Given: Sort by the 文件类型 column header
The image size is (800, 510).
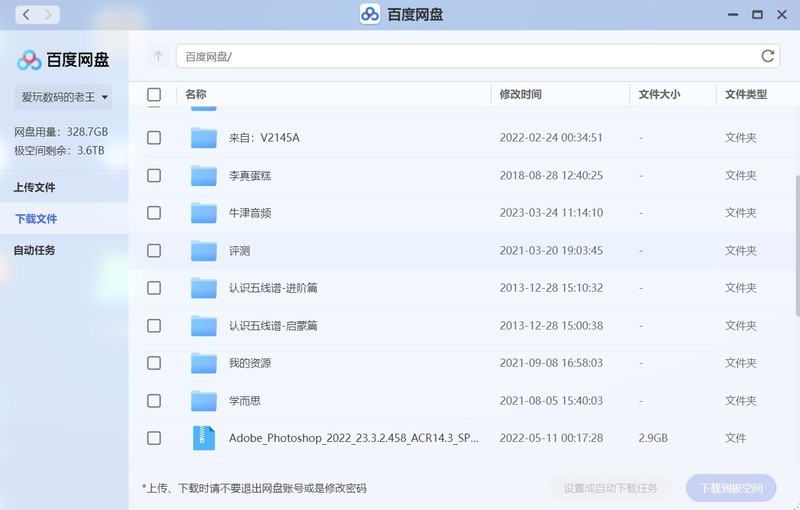Looking at the screenshot, I should pos(746,94).
